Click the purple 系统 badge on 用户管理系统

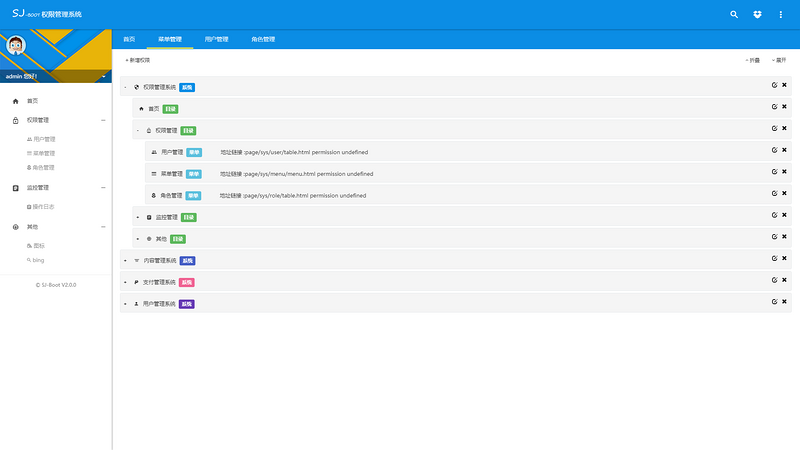[x=187, y=304]
